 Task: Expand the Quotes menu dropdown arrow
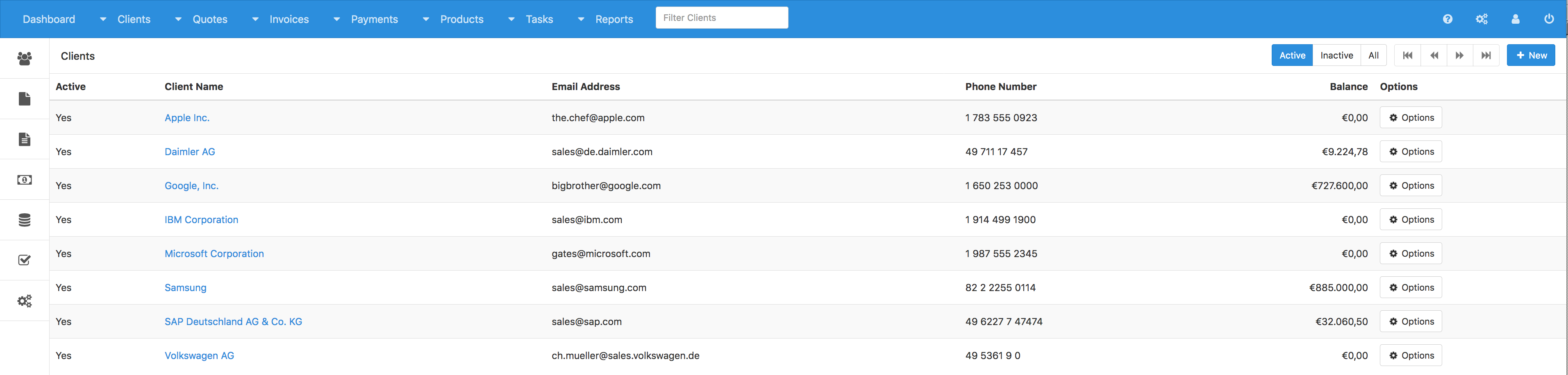click(178, 20)
